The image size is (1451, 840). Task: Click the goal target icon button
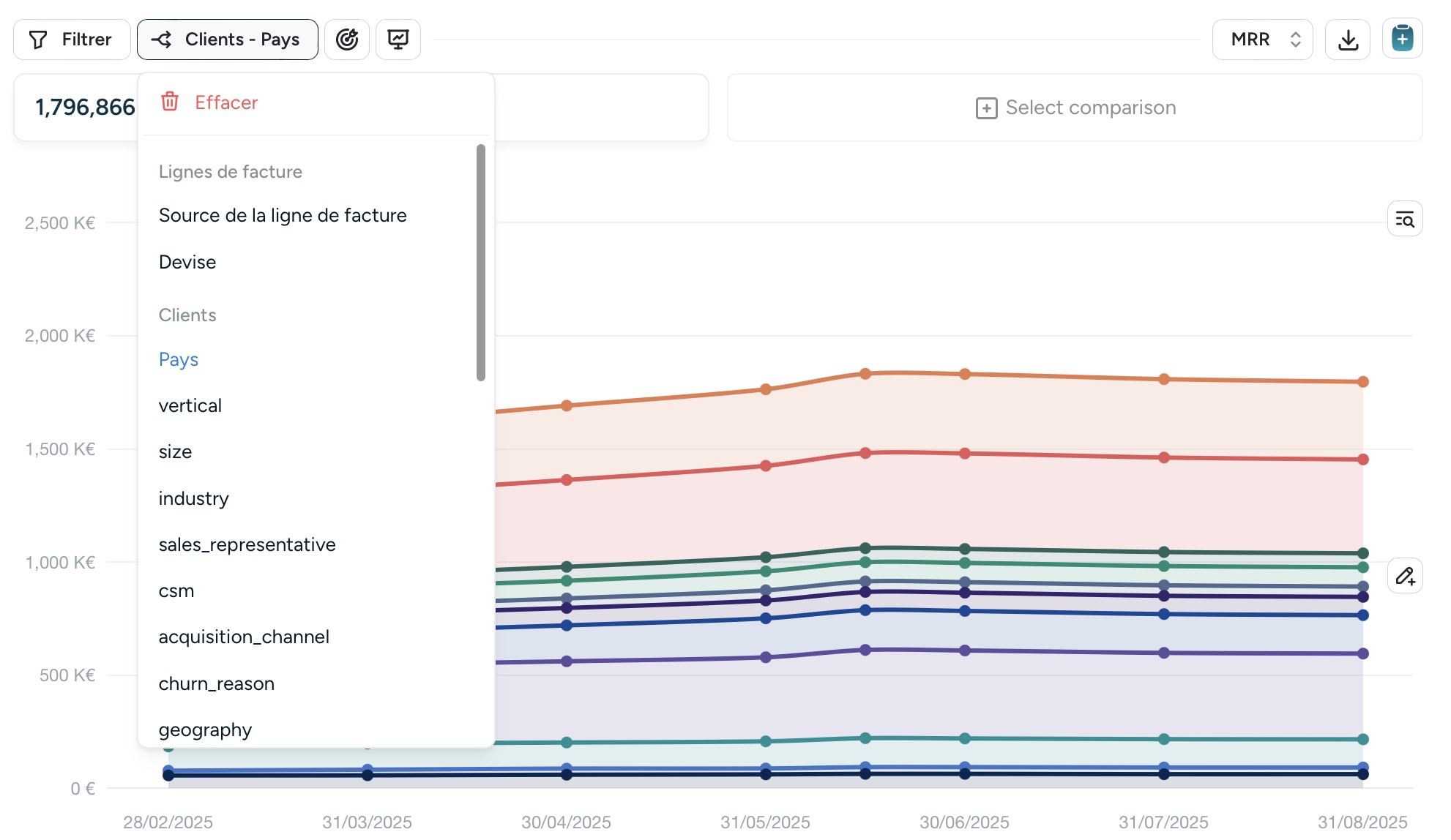(x=346, y=40)
